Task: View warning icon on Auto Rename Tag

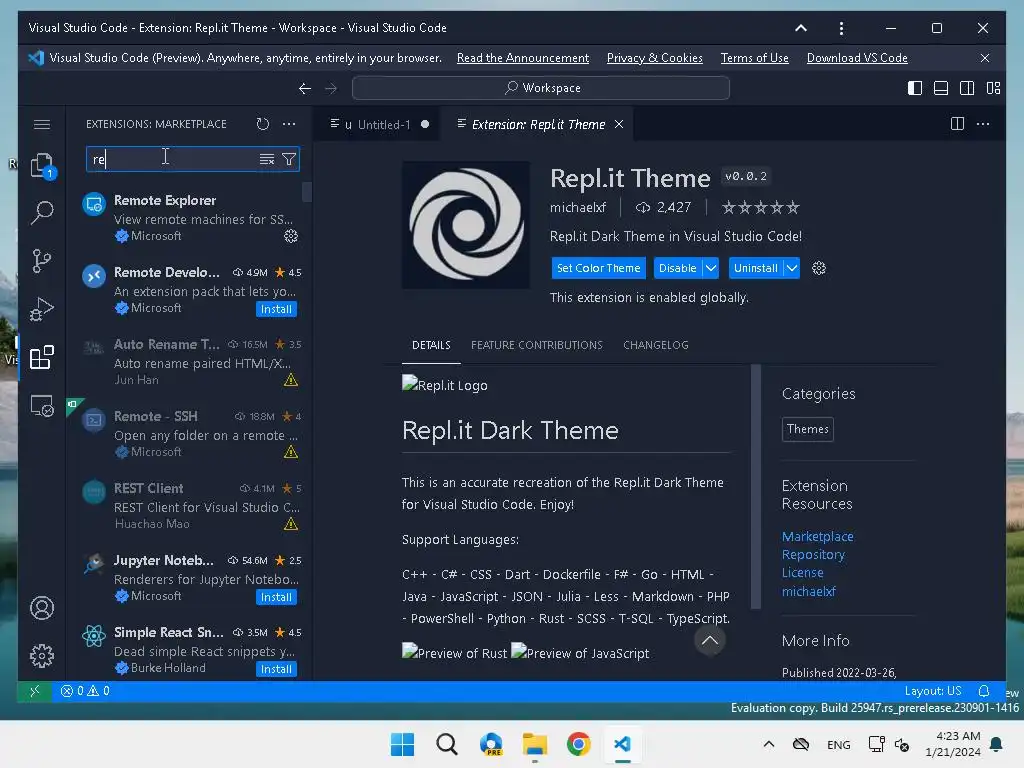Action: coord(291,380)
